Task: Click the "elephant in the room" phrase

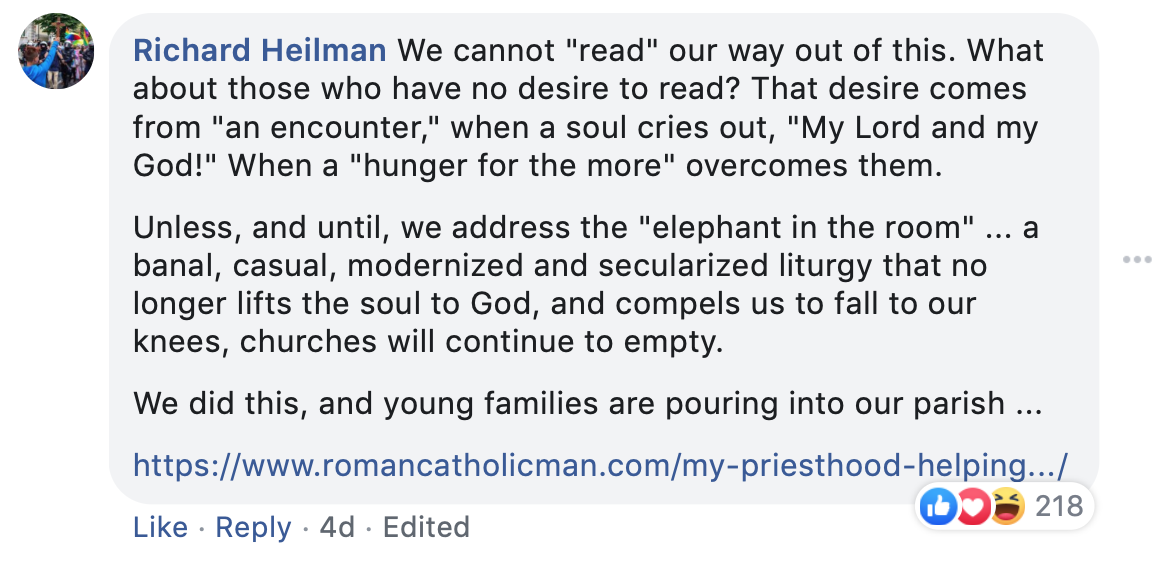Action: [806, 228]
